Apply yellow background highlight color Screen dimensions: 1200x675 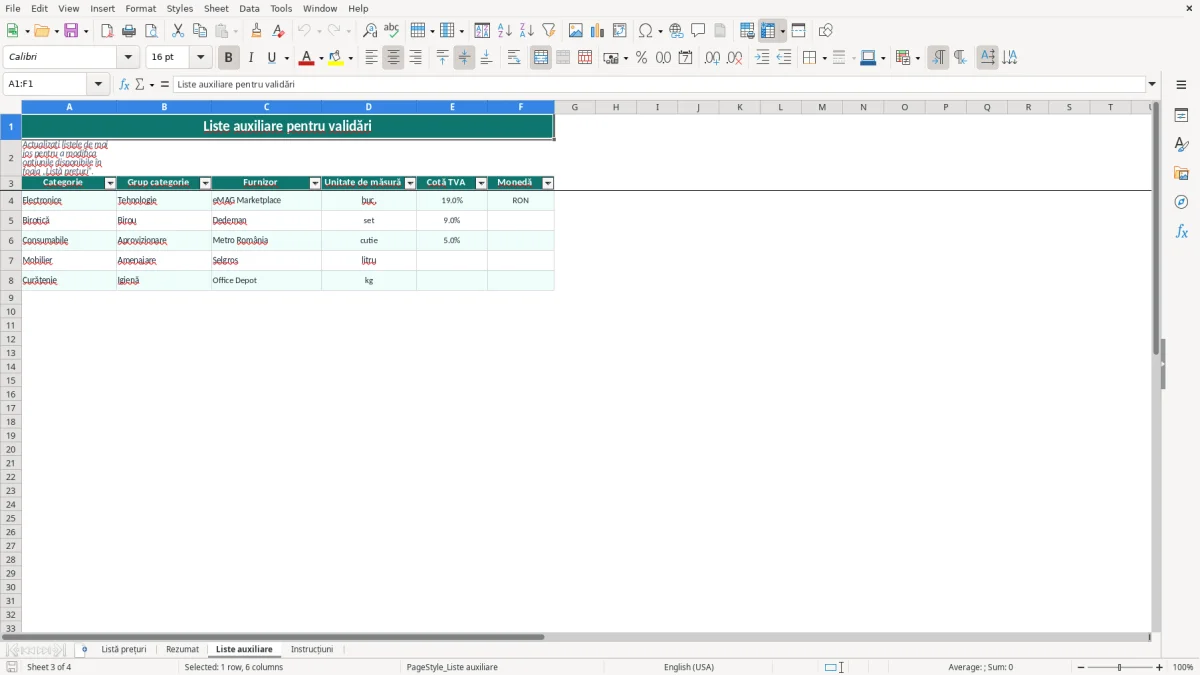pyautogui.click(x=336, y=58)
